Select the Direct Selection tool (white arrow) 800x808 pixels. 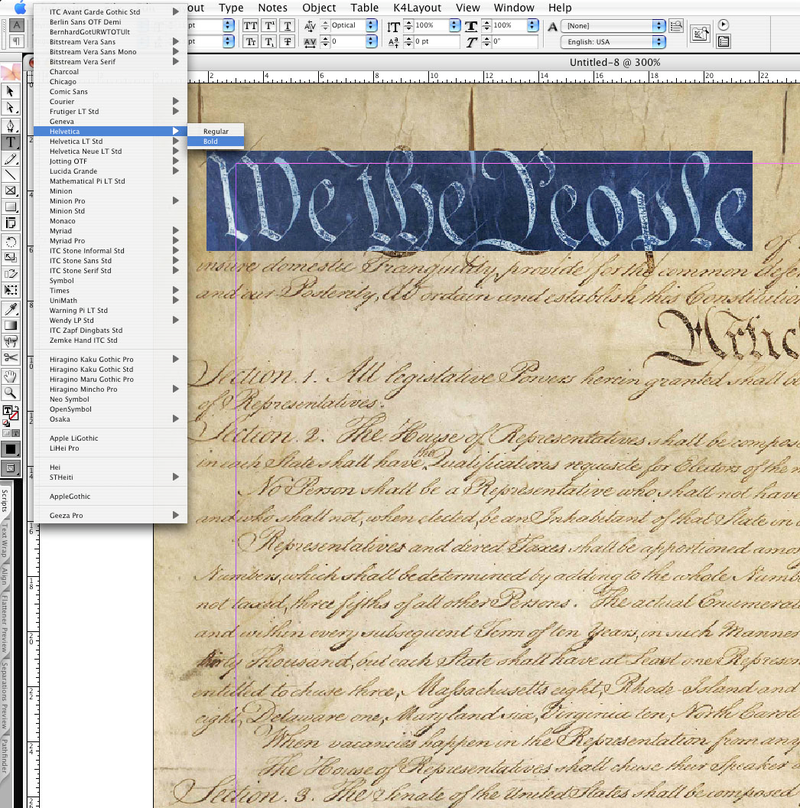pyautogui.click(x=10, y=108)
